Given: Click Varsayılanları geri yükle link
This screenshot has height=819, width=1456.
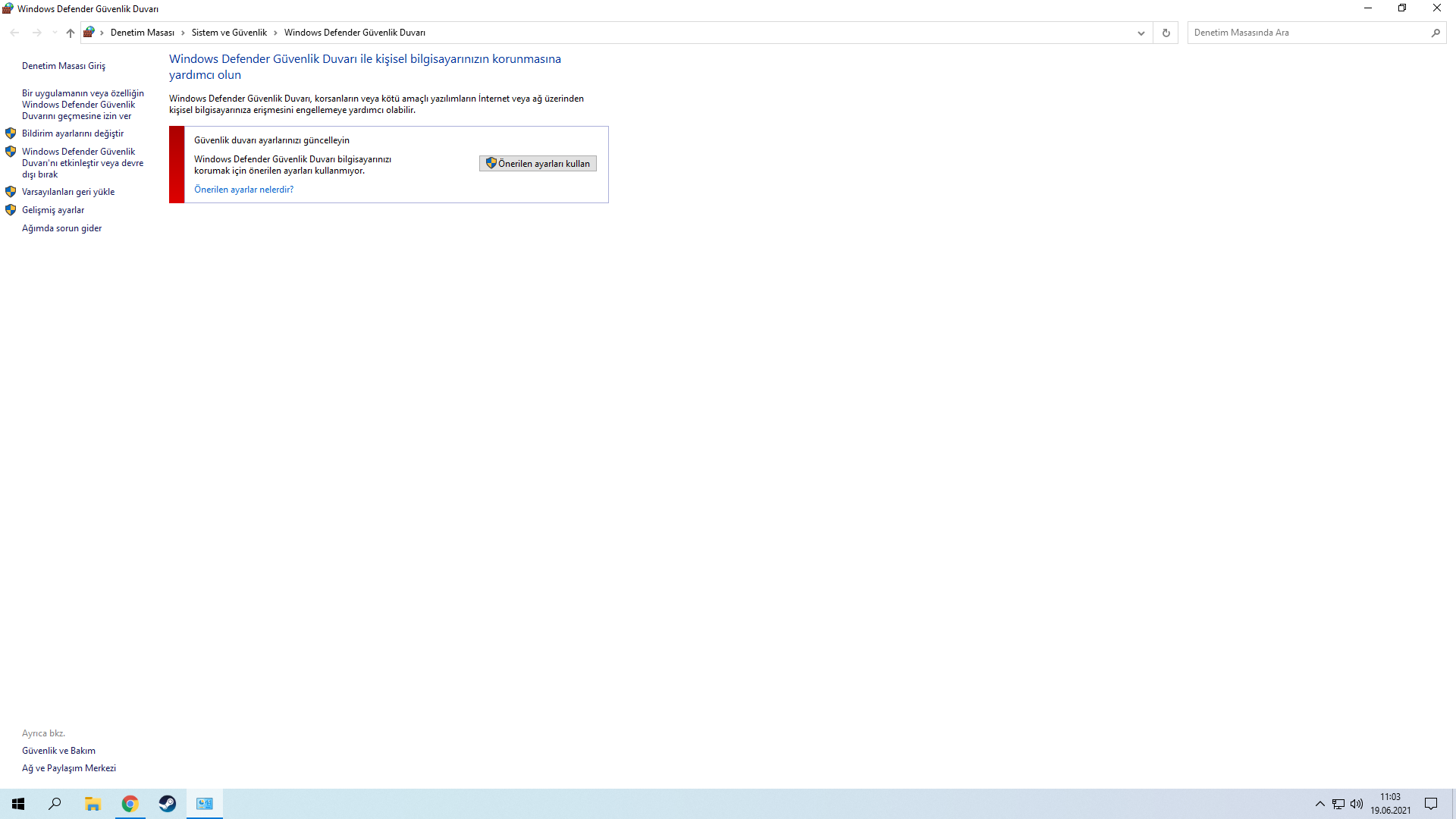Looking at the screenshot, I should pyautogui.click(x=68, y=192).
